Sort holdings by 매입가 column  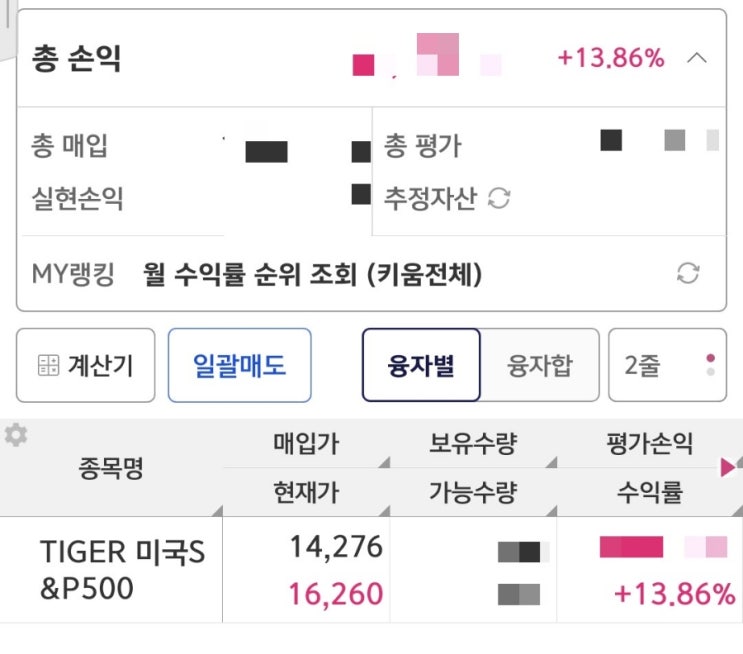[305, 444]
